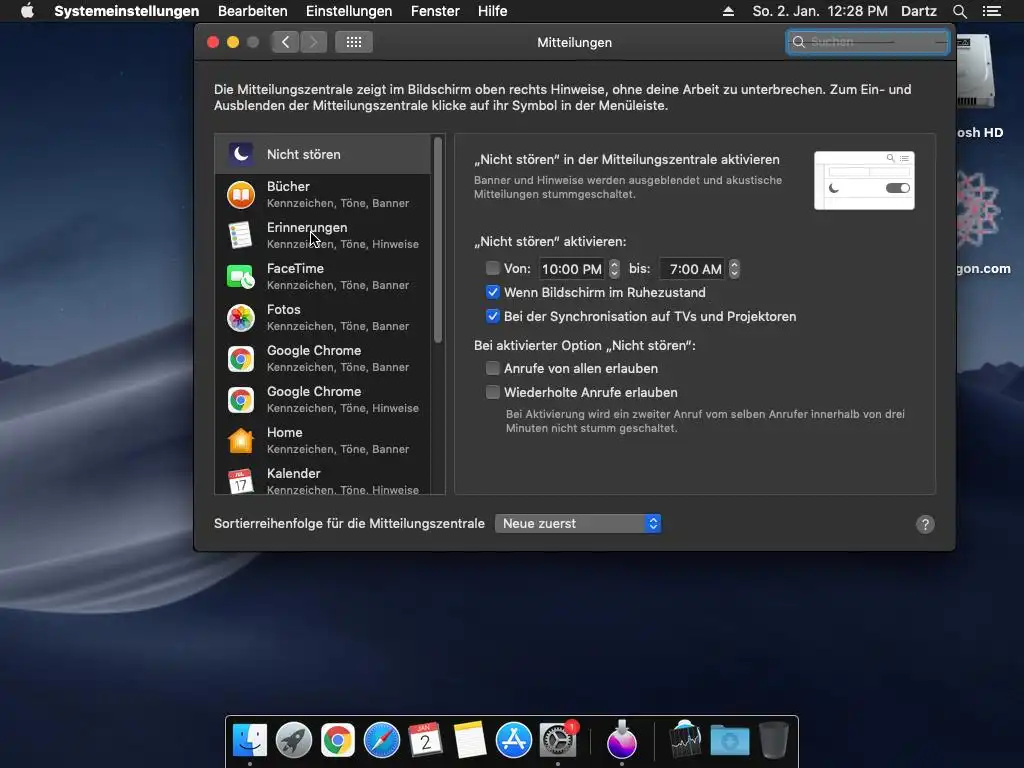Uncheck Synchronisation auf TVs und Projektoren
Image resolution: width=1024 pixels, height=768 pixels.
pos(492,316)
